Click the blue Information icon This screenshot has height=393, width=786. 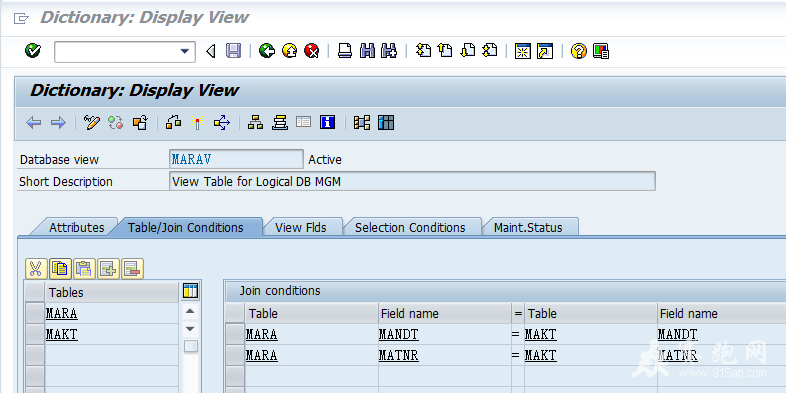click(x=327, y=122)
